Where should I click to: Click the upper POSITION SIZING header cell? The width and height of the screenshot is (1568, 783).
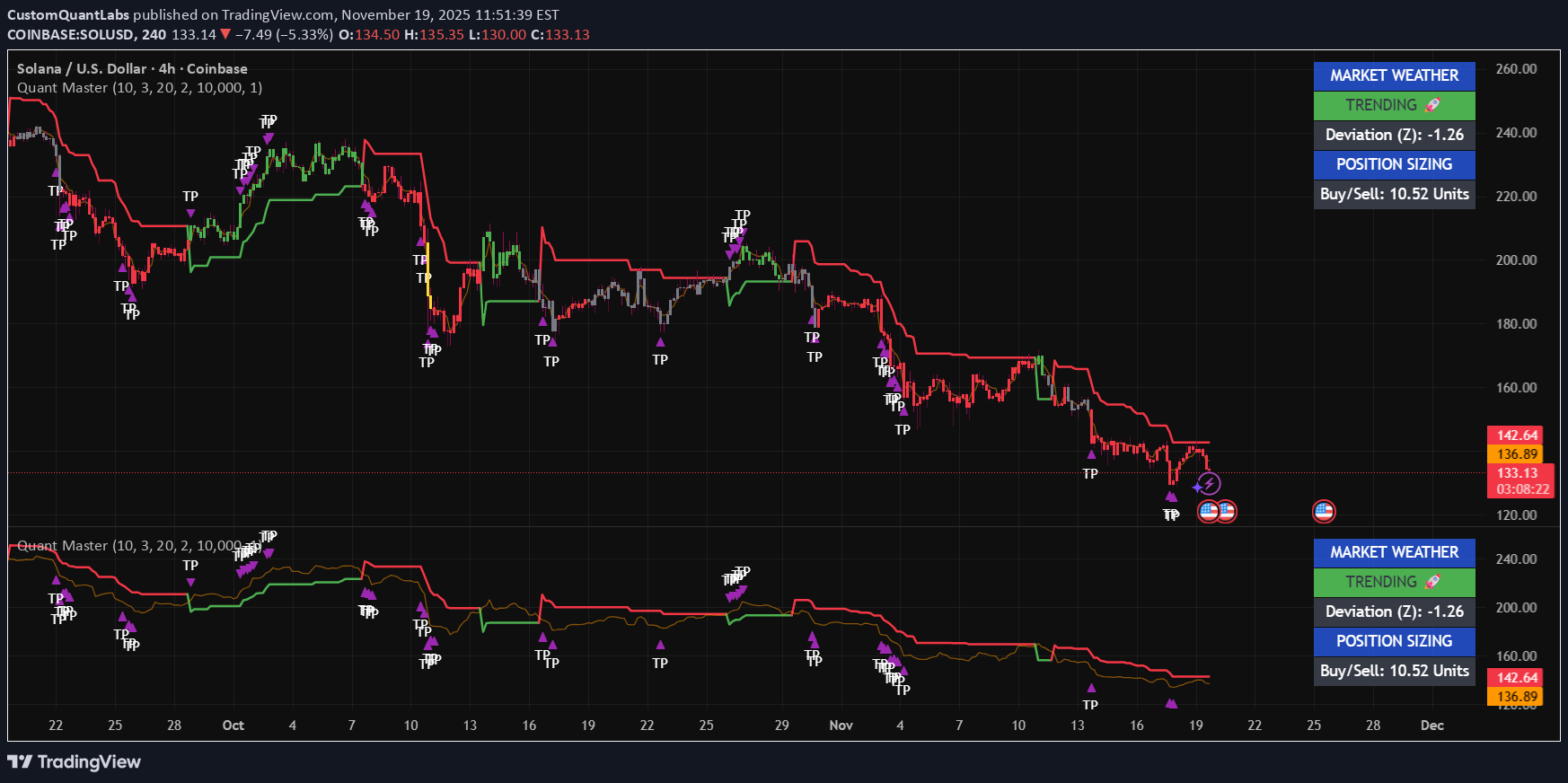point(1394,164)
